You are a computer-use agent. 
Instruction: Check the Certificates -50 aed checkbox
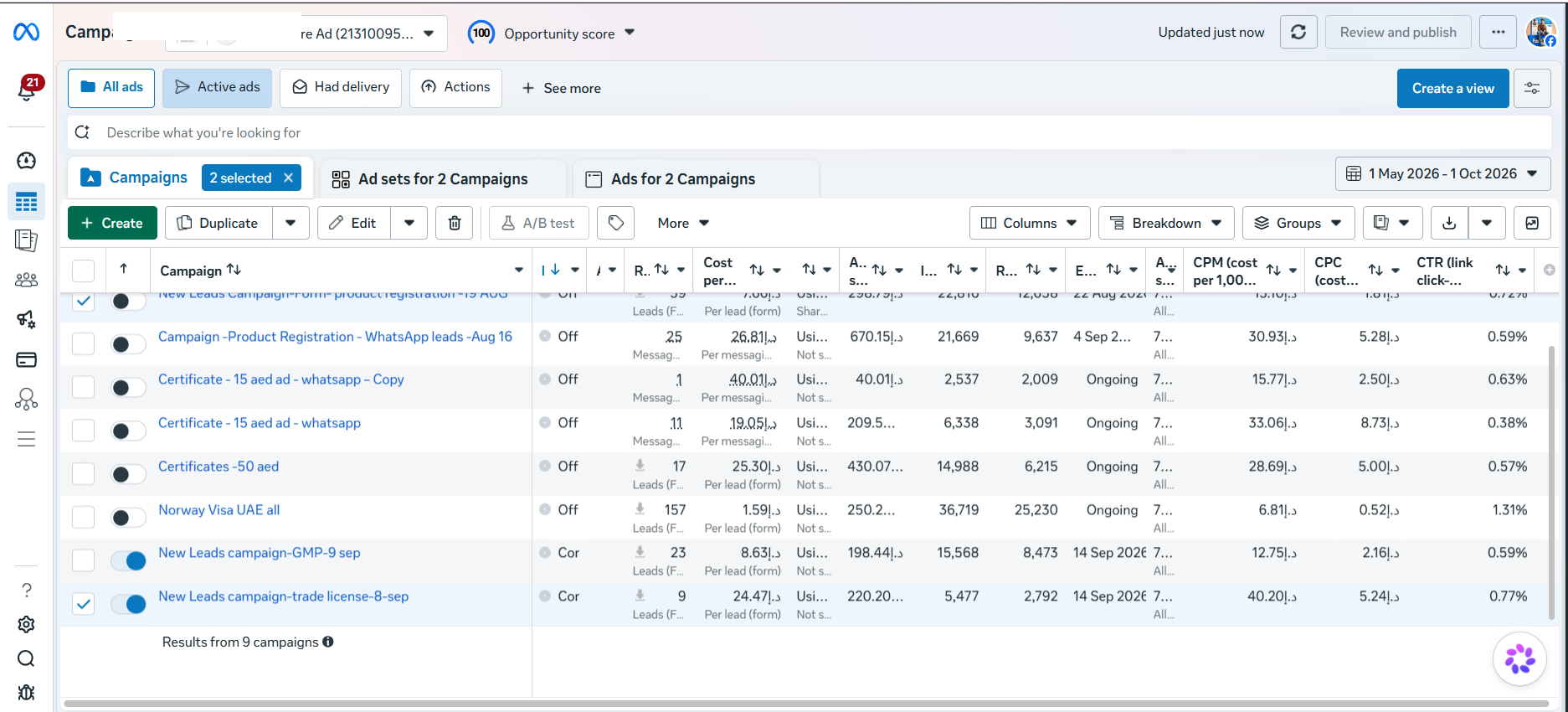[83, 473]
